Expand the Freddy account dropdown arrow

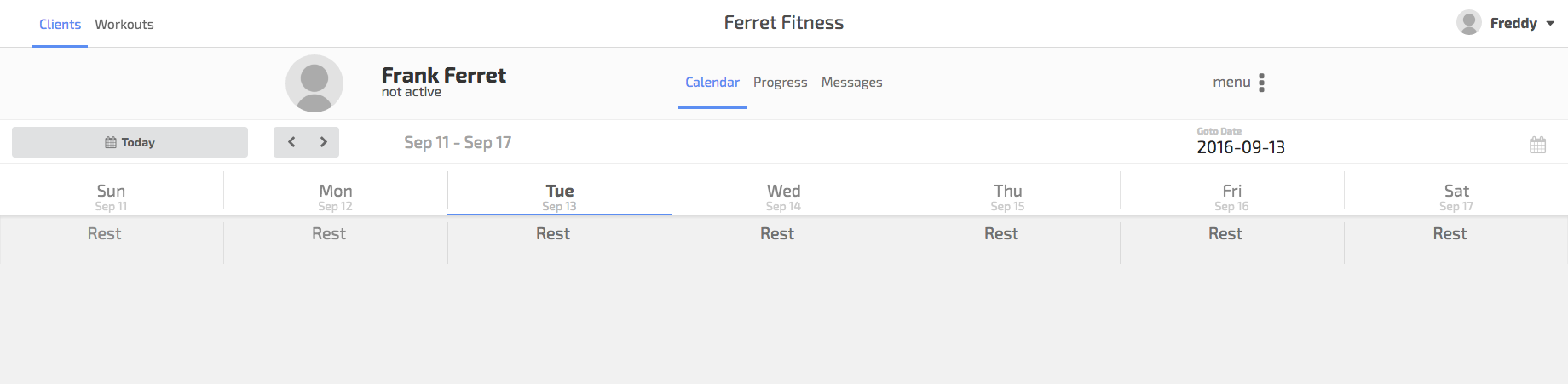pyautogui.click(x=1550, y=24)
